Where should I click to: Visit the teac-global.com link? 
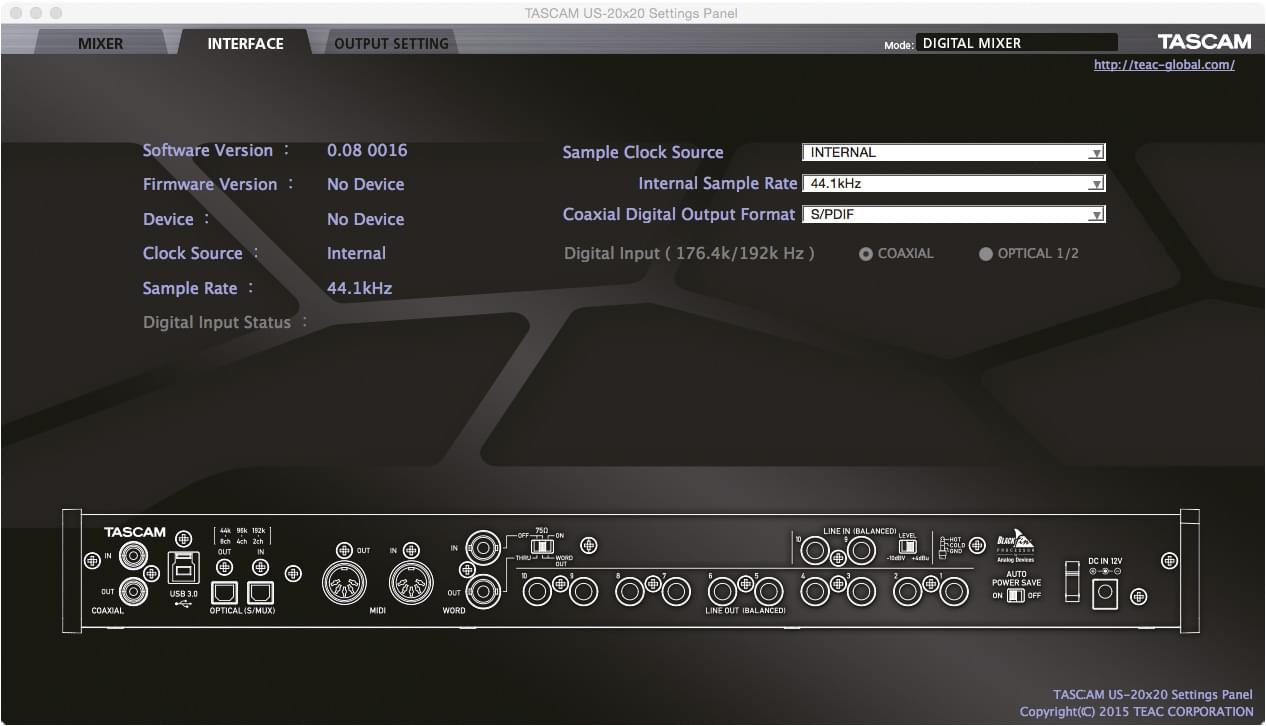(x=1164, y=65)
